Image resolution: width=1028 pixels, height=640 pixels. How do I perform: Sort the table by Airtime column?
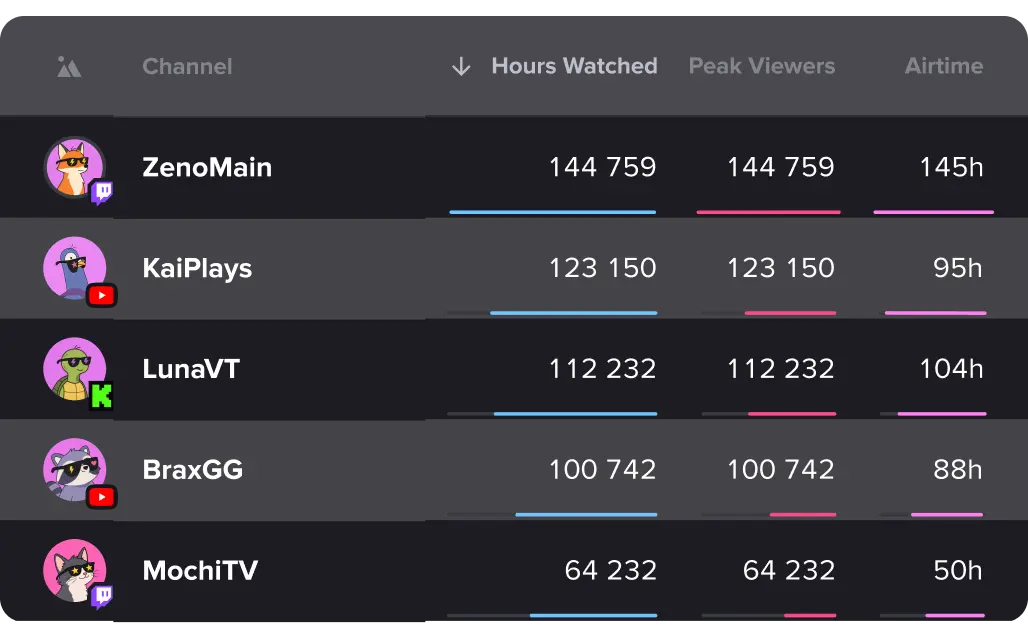[944, 66]
